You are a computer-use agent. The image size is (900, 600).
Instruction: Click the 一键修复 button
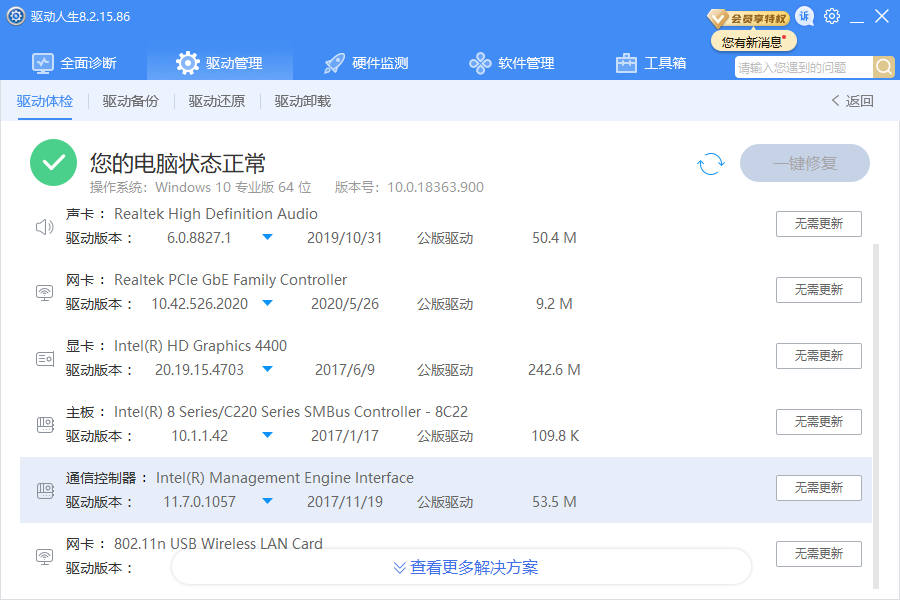tap(805, 163)
